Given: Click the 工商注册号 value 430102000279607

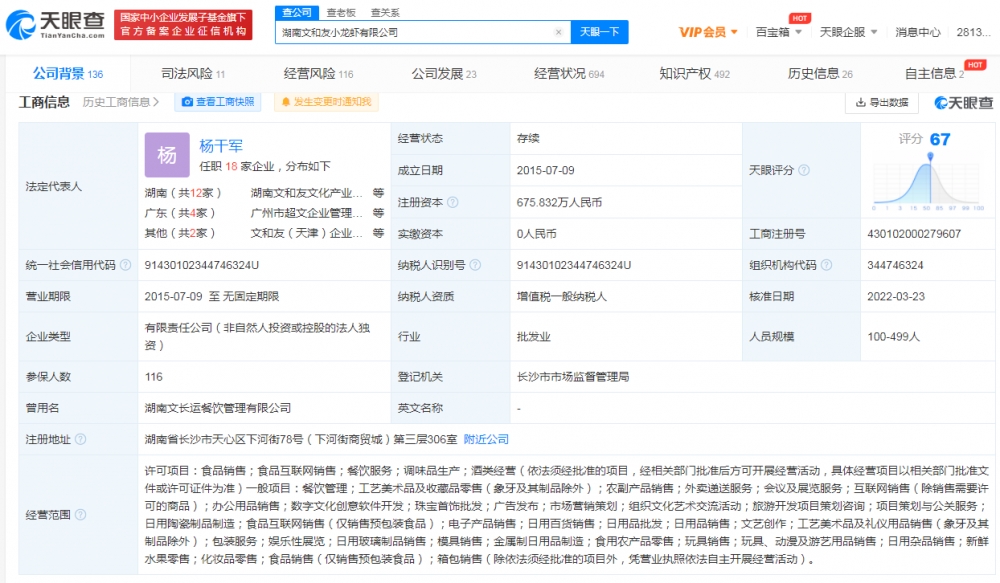Looking at the screenshot, I should pos(914,233).
